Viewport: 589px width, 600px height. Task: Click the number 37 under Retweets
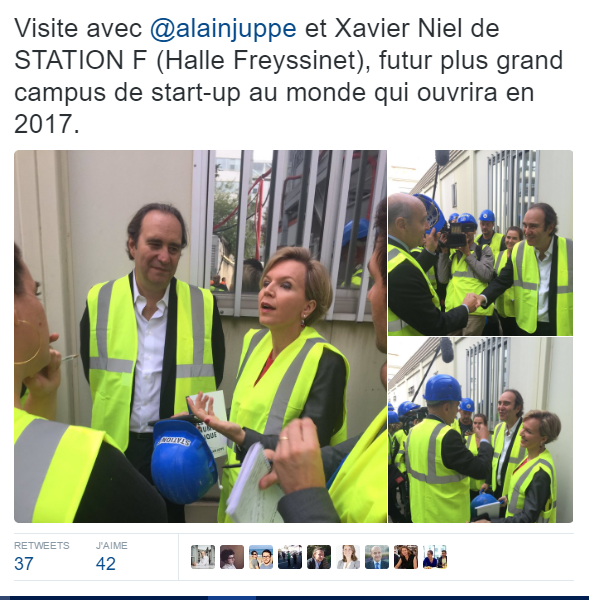(x=24, y=564)
